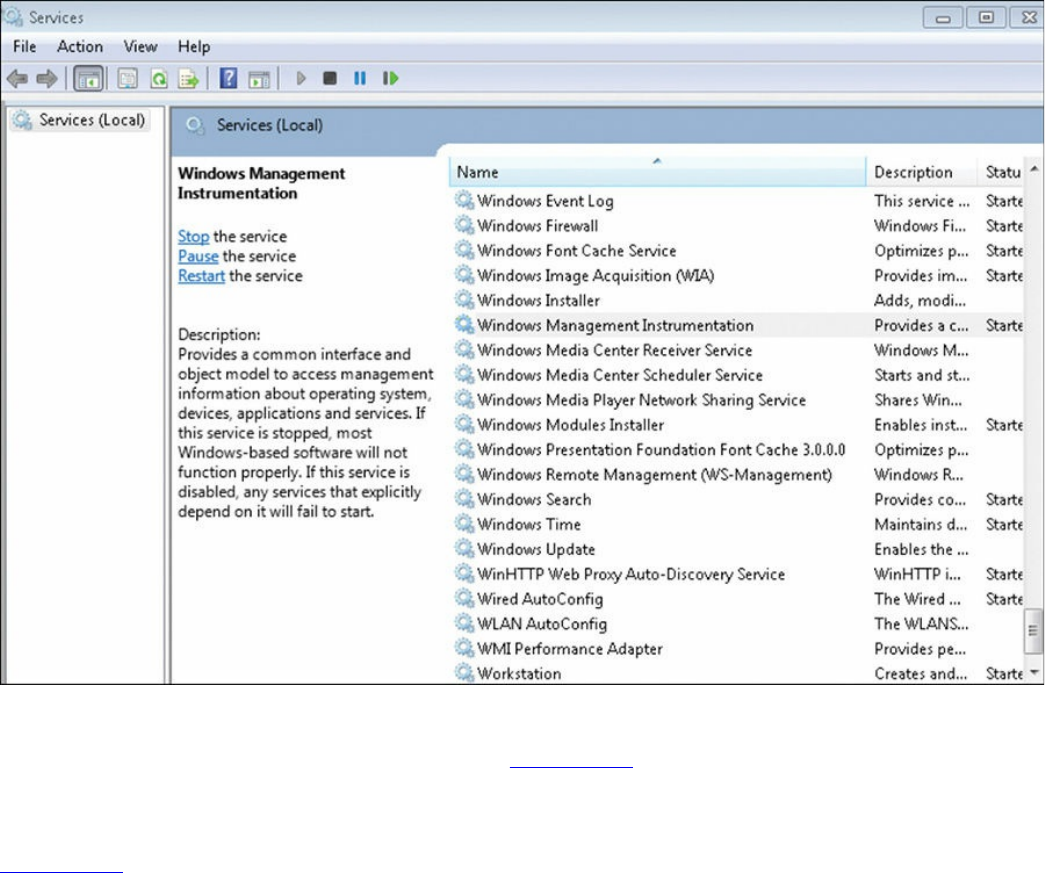Click the gear icon beside Windows Installer

click(x=464, y=300)
